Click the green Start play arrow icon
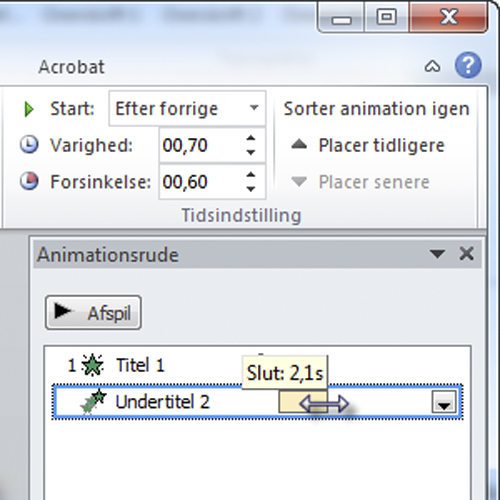500x500 pixels. [29, 109]
